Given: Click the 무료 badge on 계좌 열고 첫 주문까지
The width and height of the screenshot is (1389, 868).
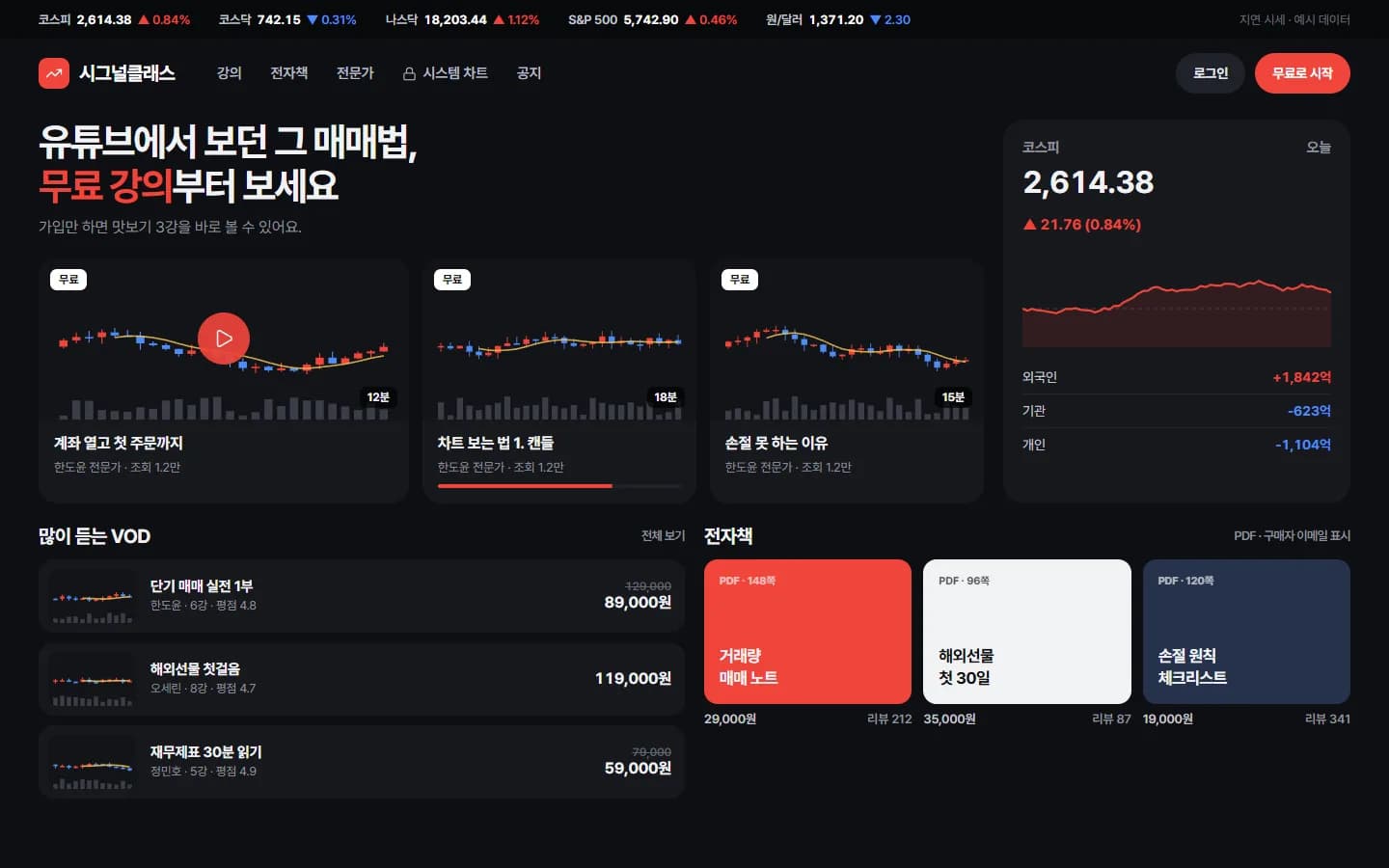Looking at the screenshot, I should [68, 280].
